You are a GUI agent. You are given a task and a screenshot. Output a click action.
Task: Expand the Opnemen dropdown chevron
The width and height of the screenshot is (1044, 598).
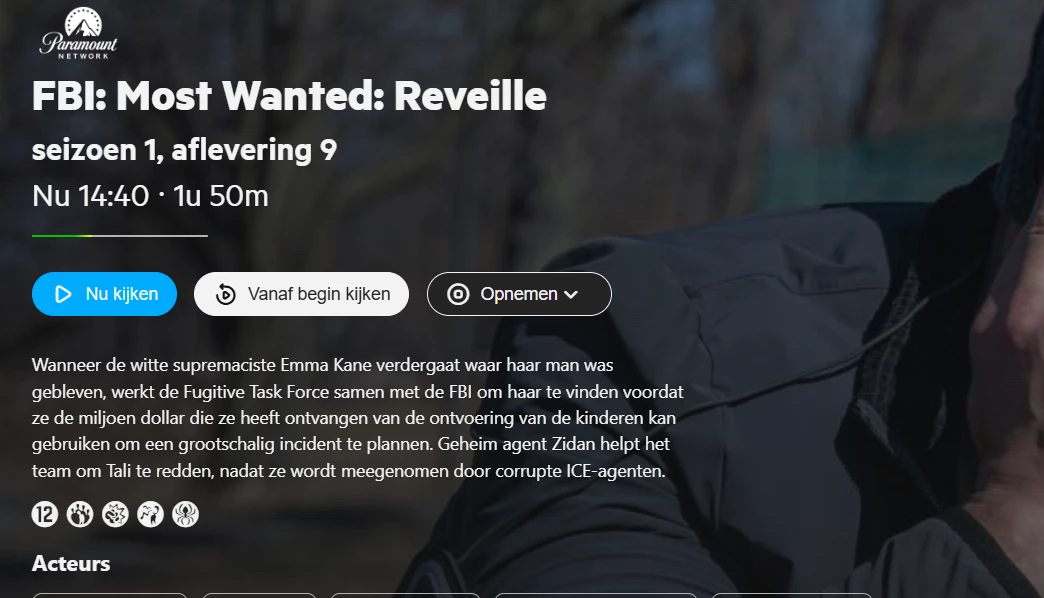[571, 294]
